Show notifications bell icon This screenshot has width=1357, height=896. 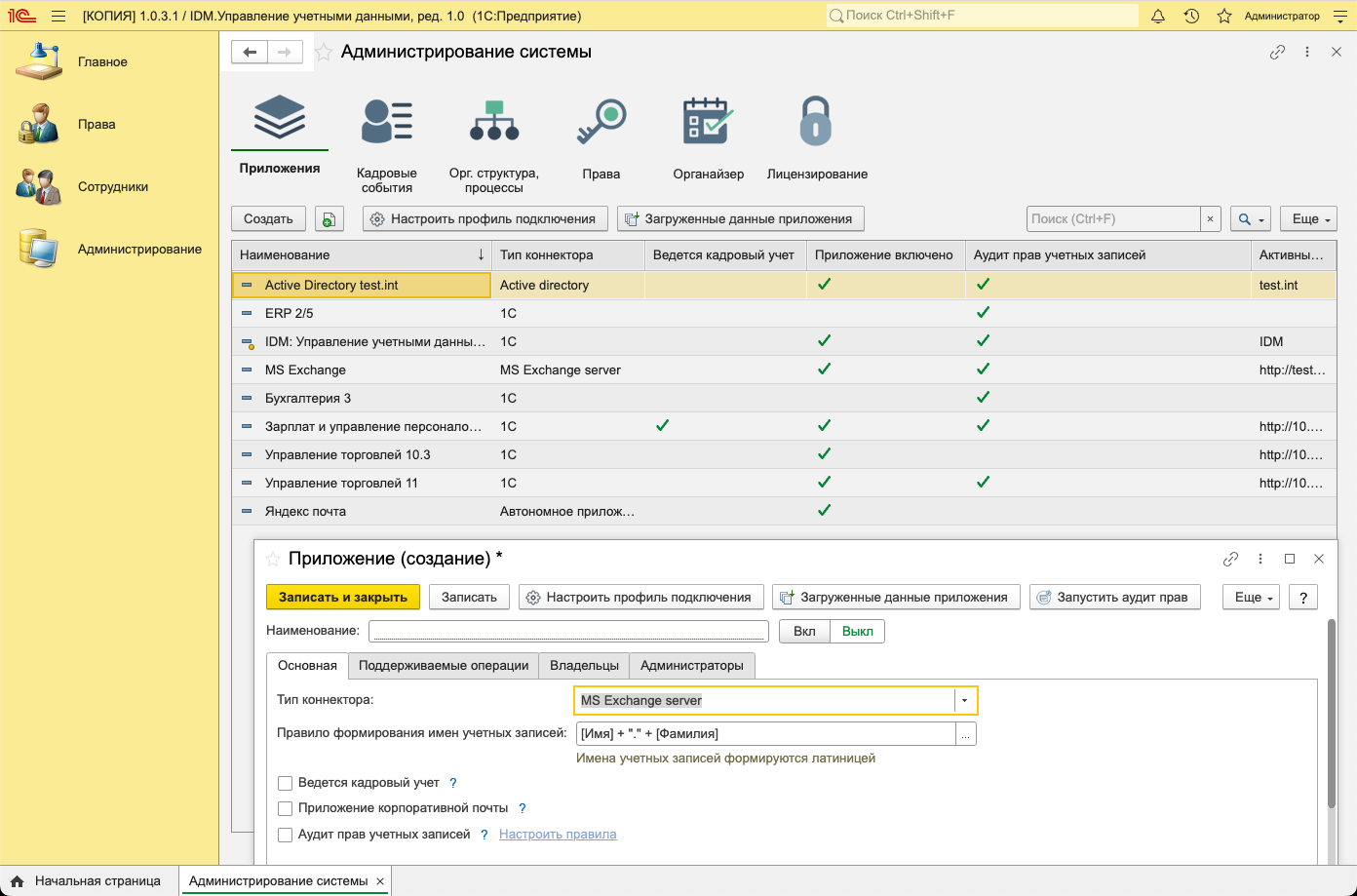coord(1158,16)
